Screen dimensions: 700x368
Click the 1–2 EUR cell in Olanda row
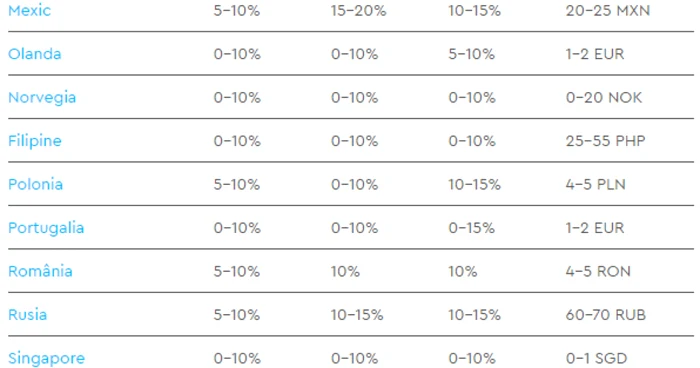pos(595,54)
